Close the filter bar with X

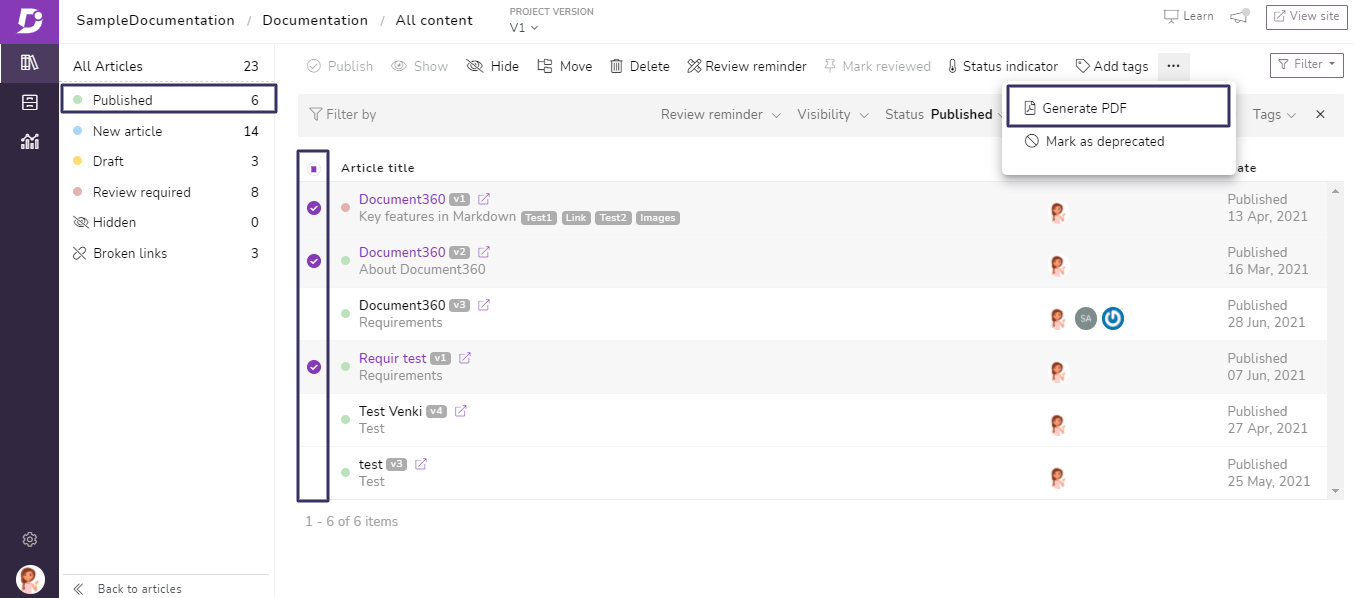[1320, 114]
